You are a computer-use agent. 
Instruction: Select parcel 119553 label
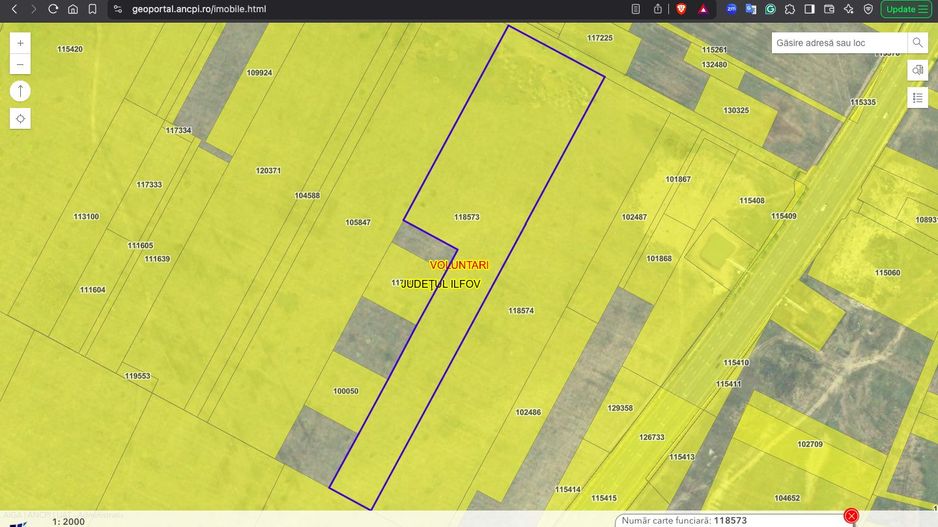coord(138,376)
